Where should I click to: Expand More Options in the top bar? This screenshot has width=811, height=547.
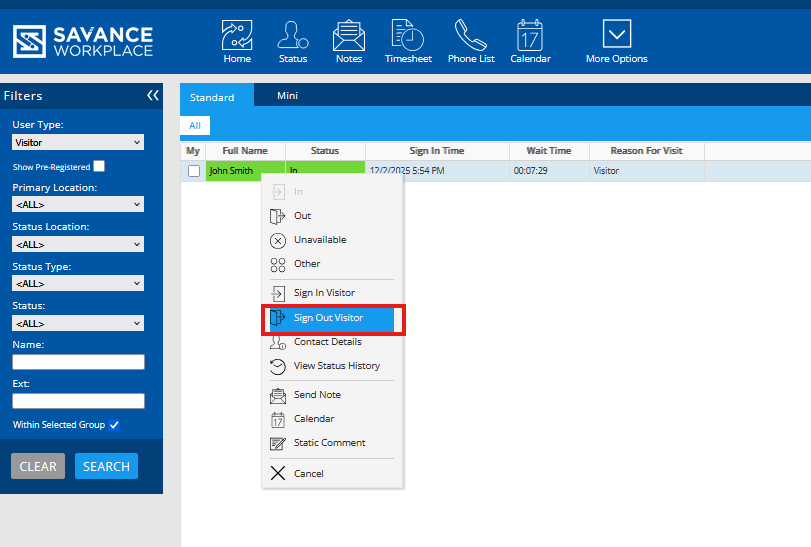point(617,41)
